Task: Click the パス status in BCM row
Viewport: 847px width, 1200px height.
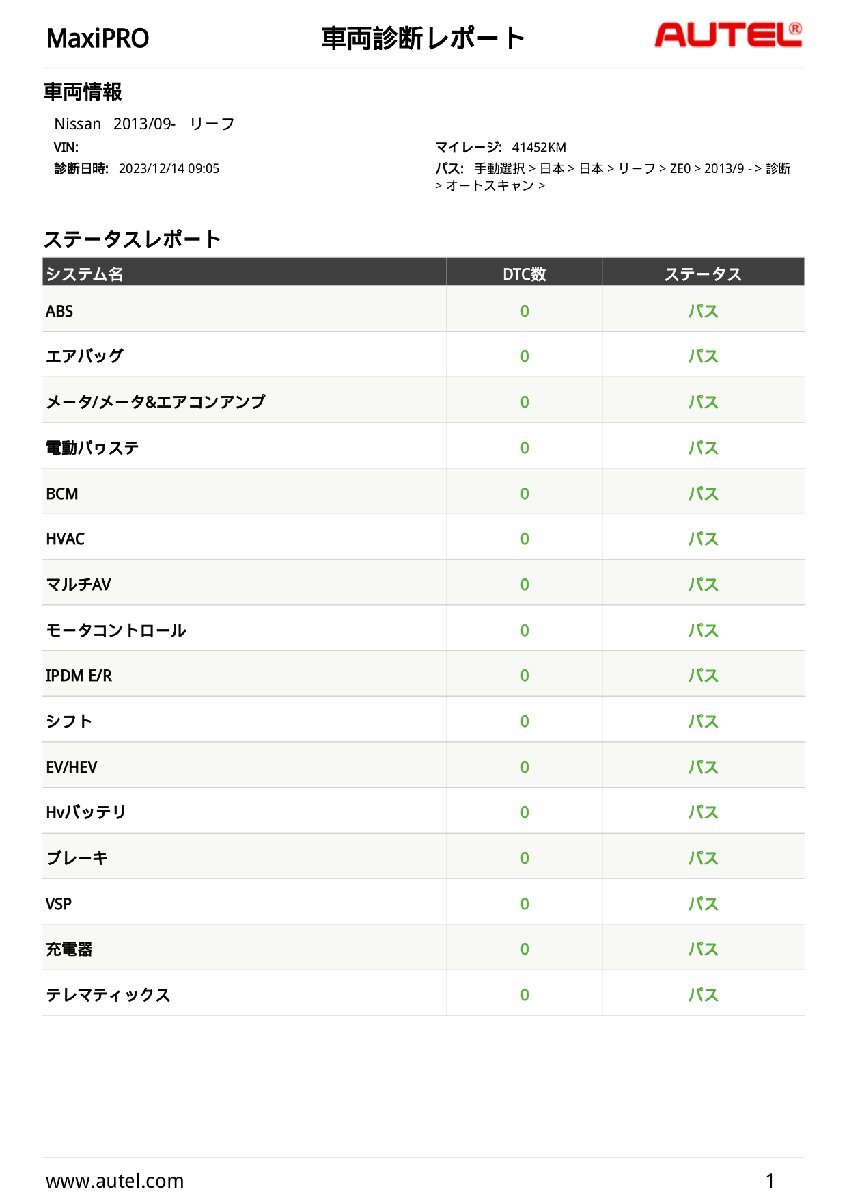Action: [x=703, y=494]
